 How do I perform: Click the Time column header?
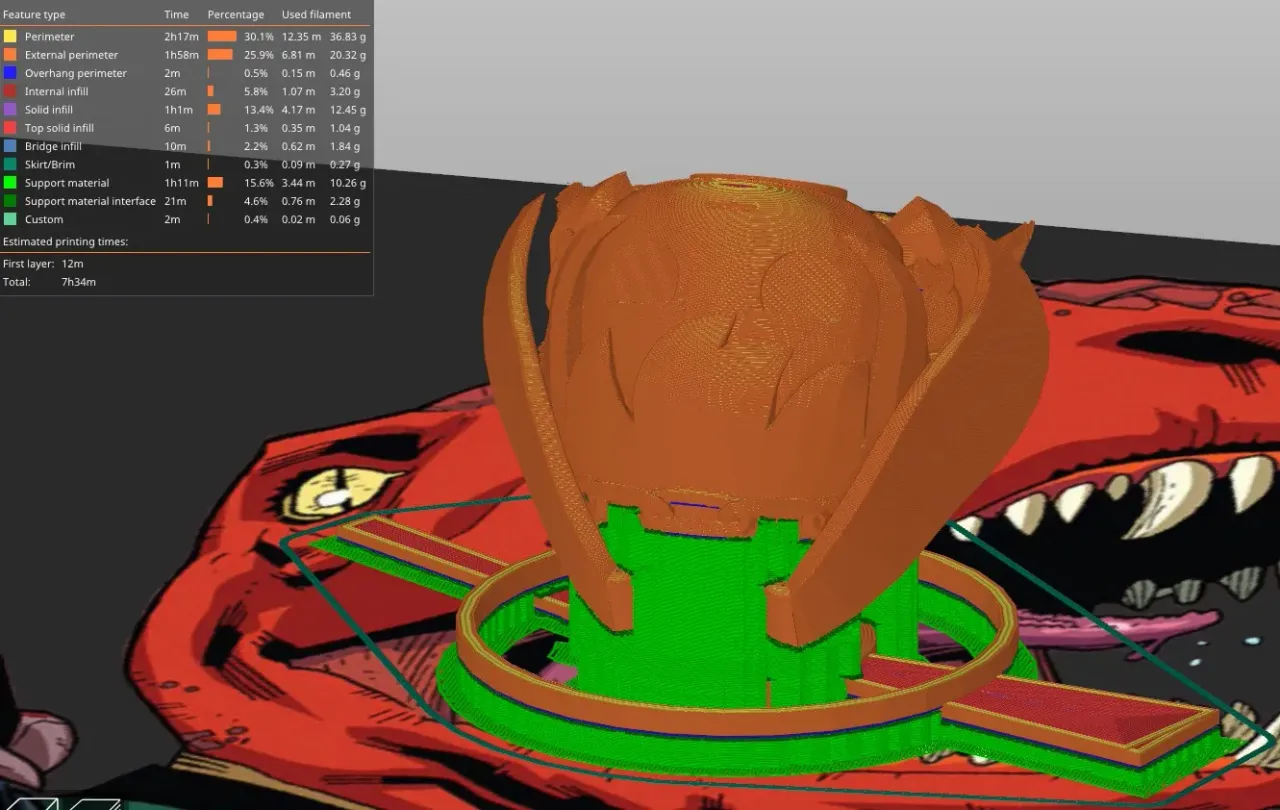176,15
